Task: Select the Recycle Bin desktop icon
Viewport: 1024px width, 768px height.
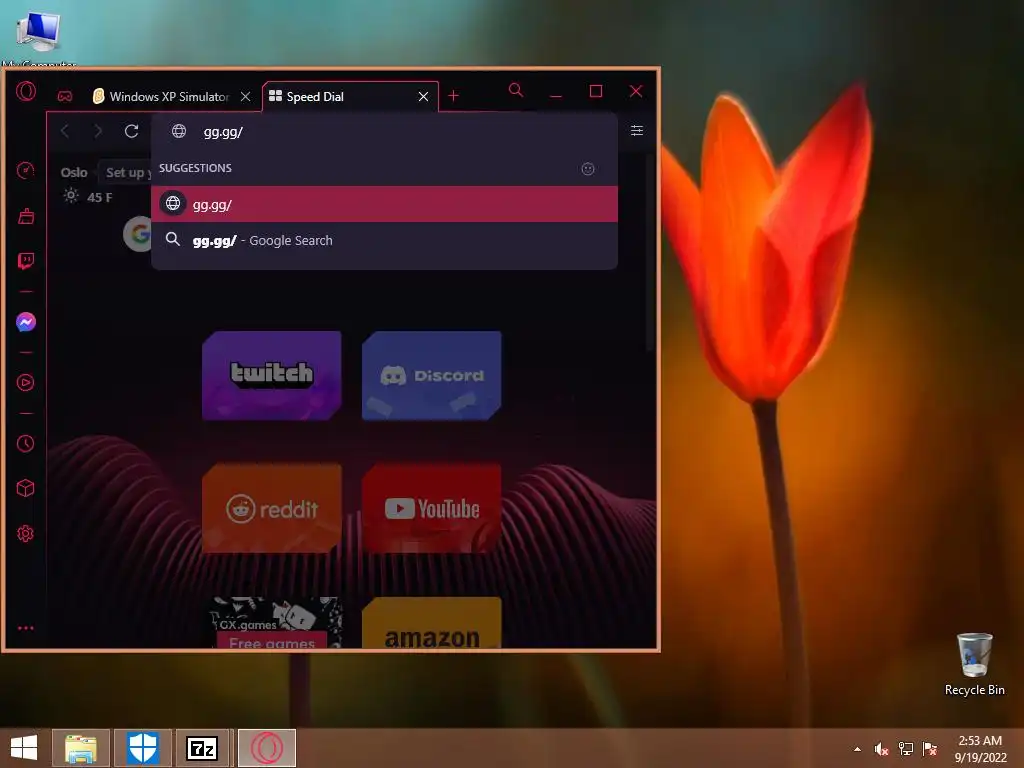Action: [x=974, y=664]
